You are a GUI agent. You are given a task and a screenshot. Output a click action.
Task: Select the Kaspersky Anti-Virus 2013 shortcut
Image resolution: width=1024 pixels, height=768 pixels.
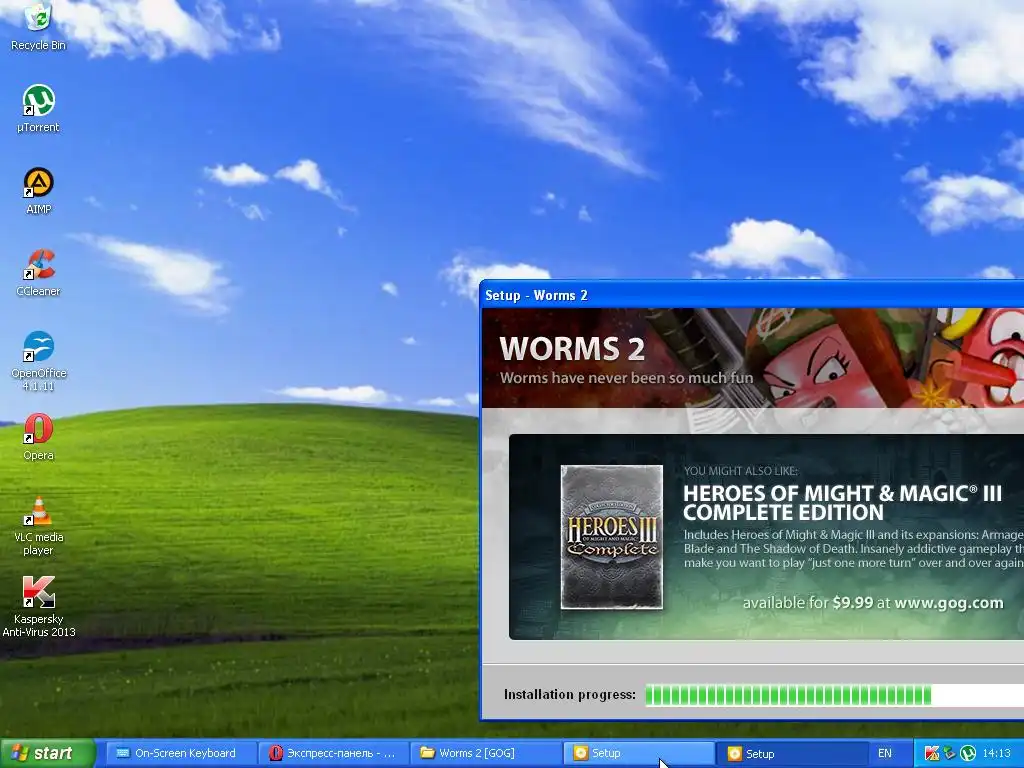(x=38, y=607)
